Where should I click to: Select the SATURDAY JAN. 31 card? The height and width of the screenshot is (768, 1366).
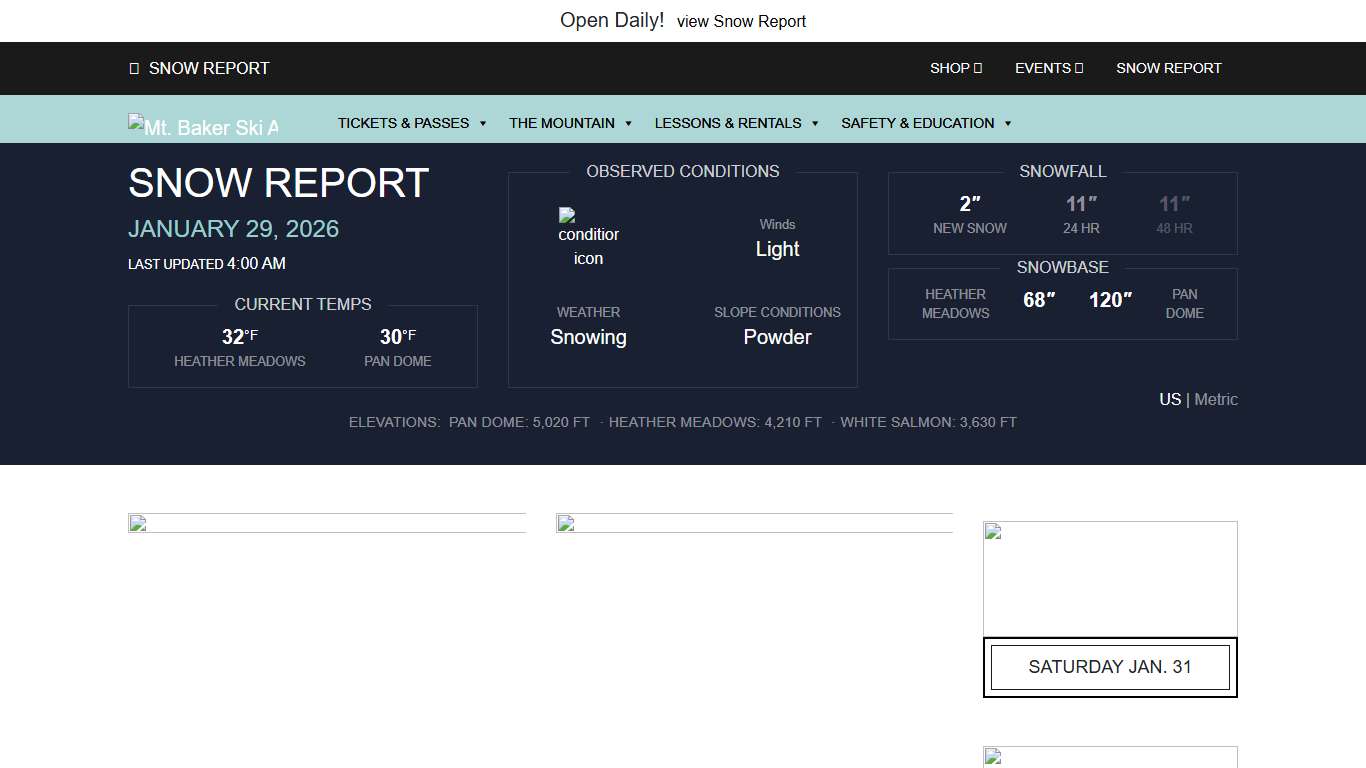pos(1110,667)
